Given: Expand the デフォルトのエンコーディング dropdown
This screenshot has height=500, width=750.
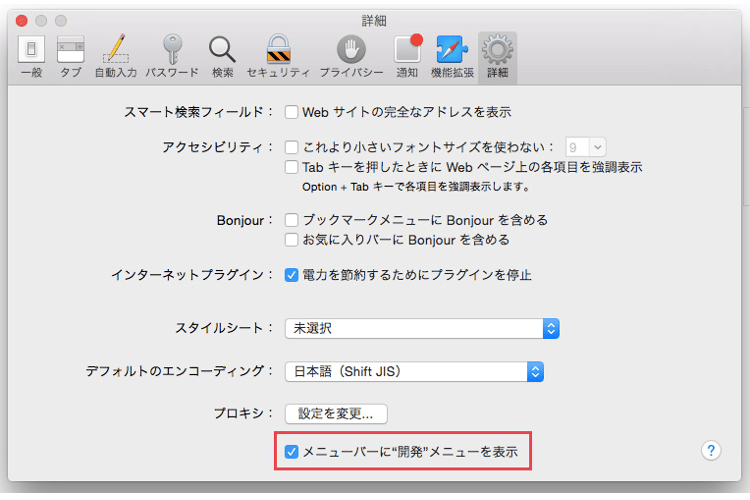Looking at the screenshot, I should coord(413,372).
